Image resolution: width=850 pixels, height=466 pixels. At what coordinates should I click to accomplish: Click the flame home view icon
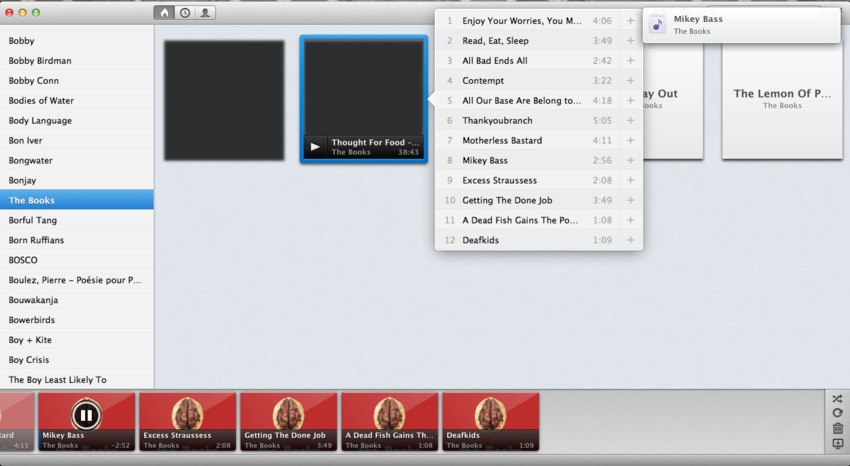tap(163, 13)
